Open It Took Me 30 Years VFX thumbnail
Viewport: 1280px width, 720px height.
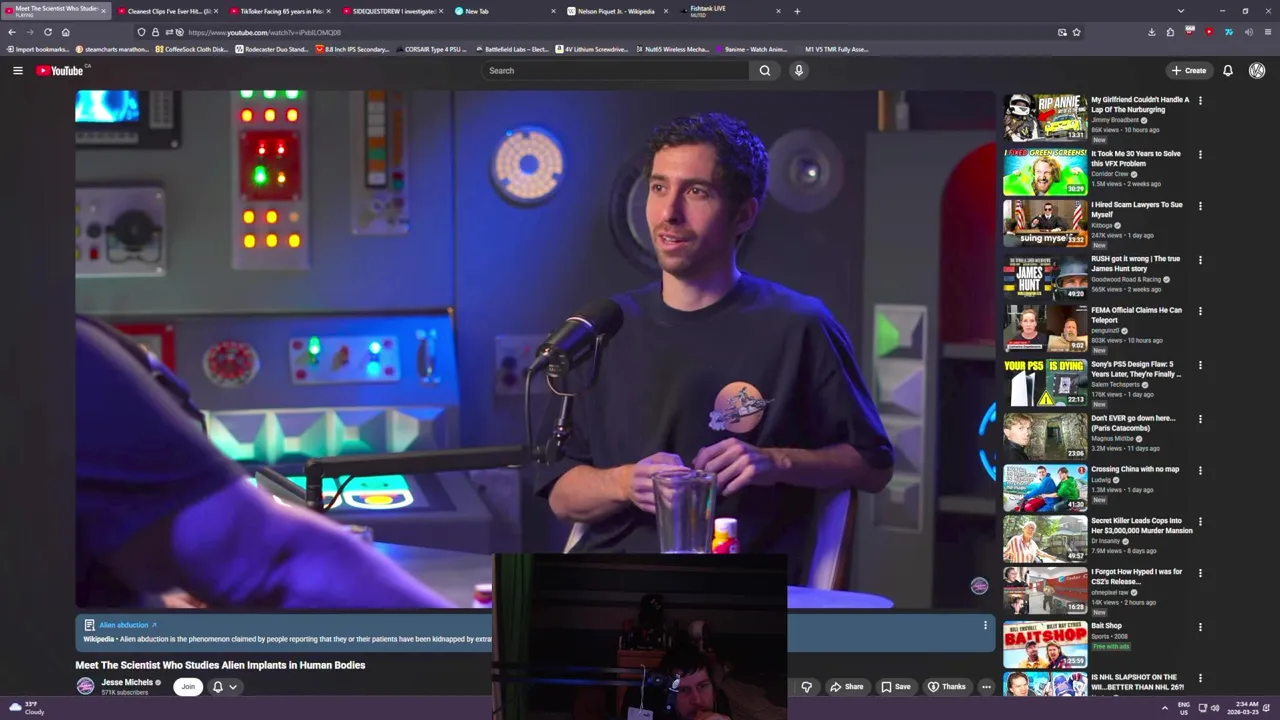pos(1045,171)
